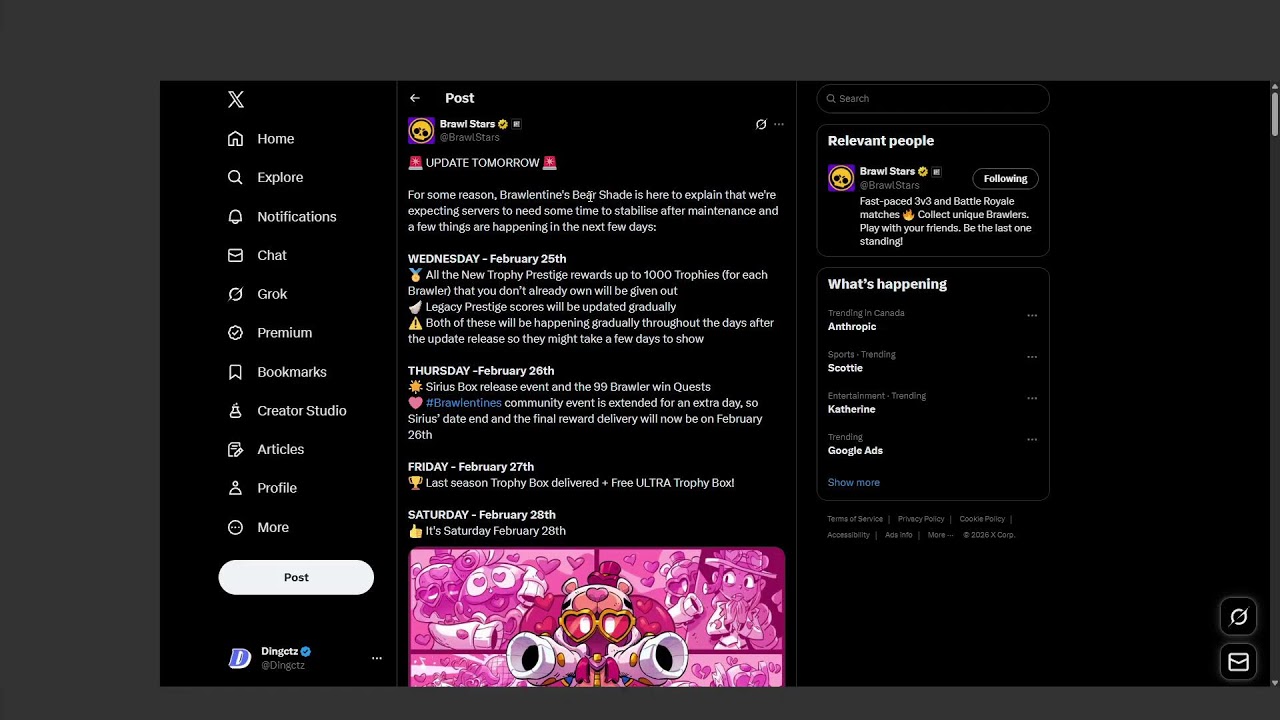Screen dimensions: 1280x720
Task: Open the Profile person icon
Action: (235, 488)
